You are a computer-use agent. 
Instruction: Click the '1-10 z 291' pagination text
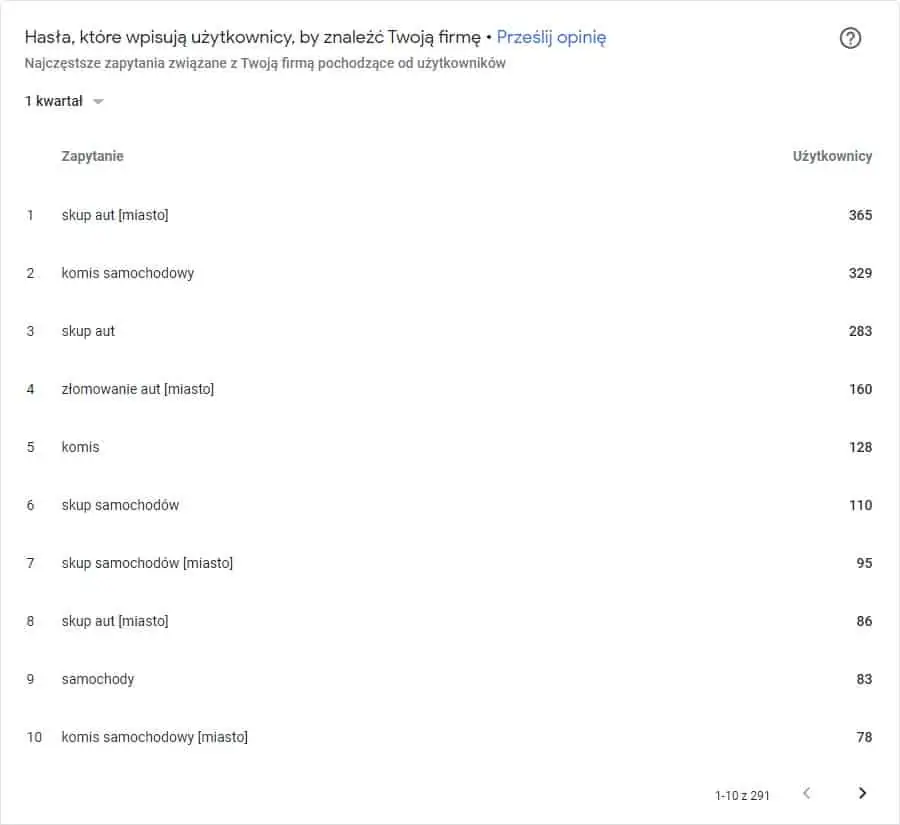tap(742, 795)
